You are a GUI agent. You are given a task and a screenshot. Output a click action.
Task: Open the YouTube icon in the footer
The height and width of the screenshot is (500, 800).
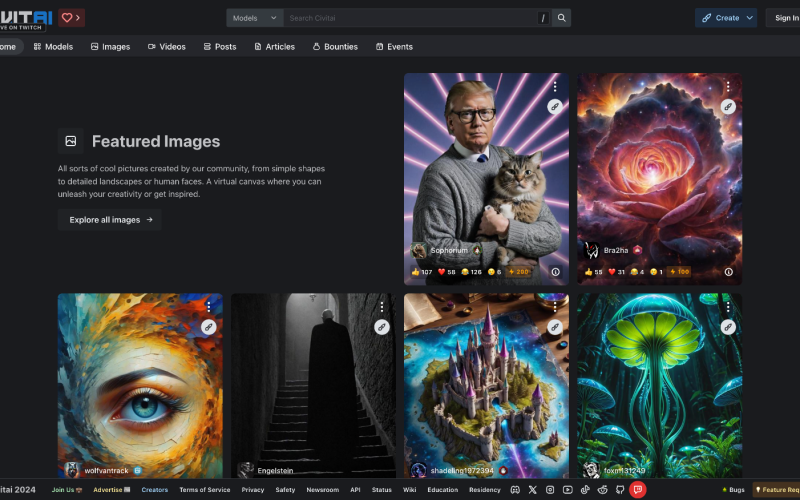567,490
